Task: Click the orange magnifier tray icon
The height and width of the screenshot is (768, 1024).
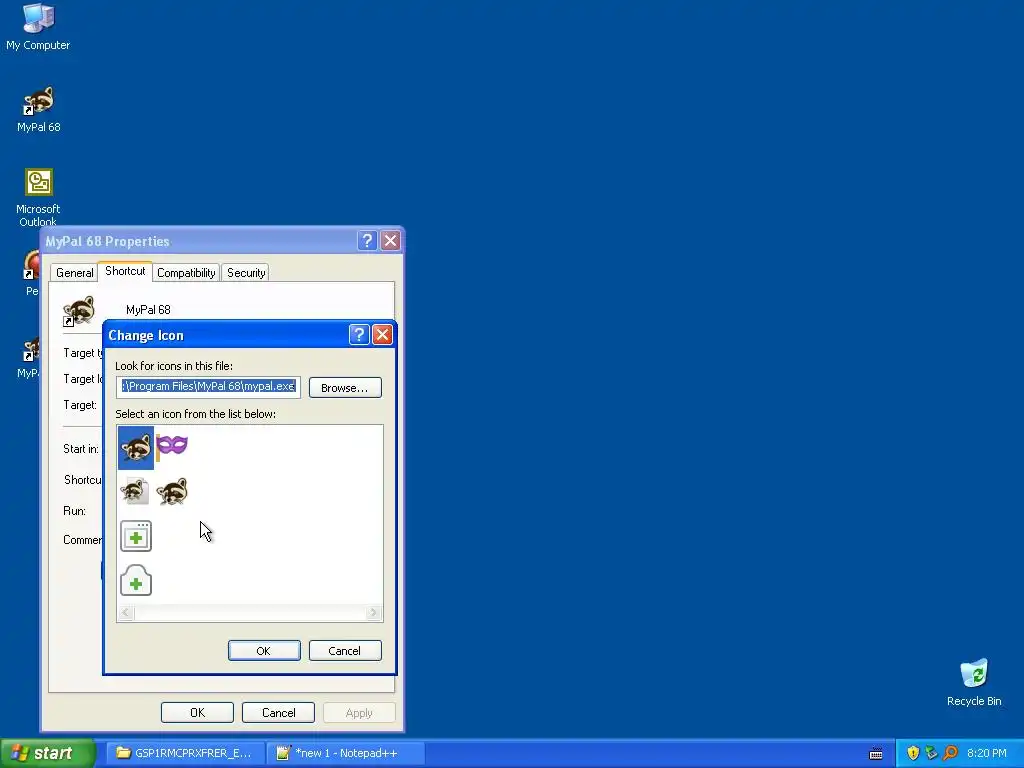Action: coord(950,753)
